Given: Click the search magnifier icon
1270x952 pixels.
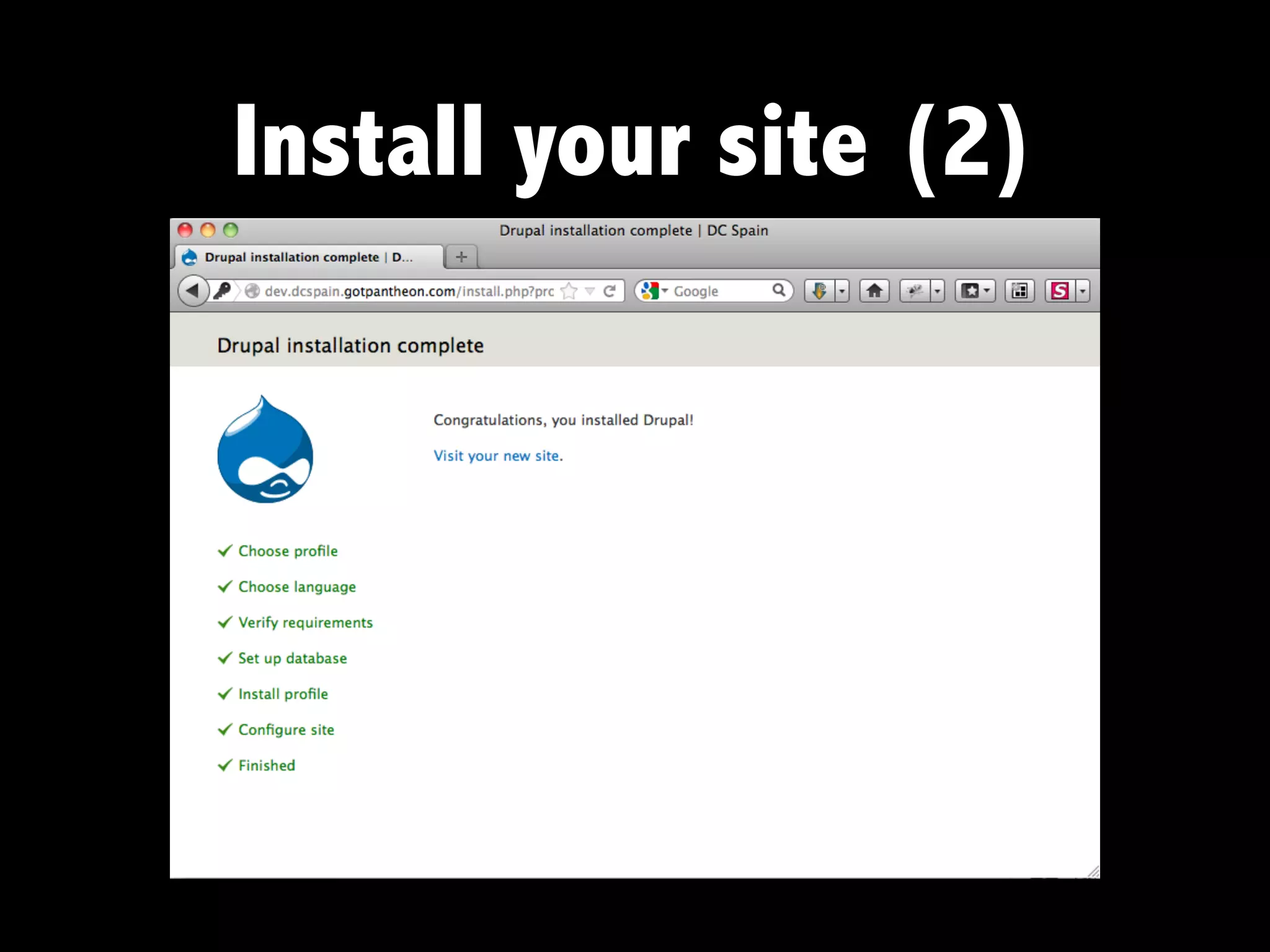Looking at the screenshot, I should (x=779, y=290).
